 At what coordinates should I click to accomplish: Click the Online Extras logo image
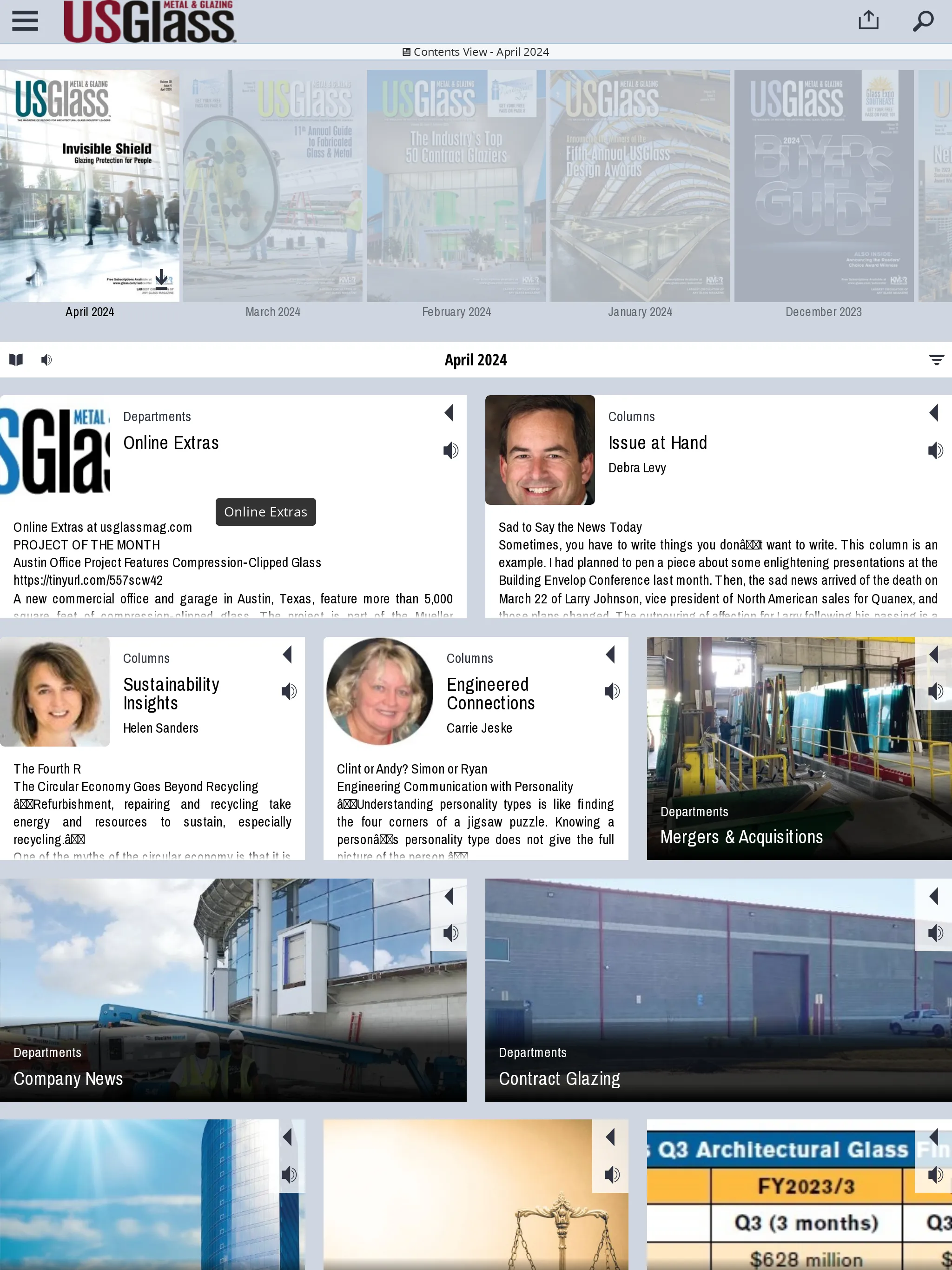54,450
